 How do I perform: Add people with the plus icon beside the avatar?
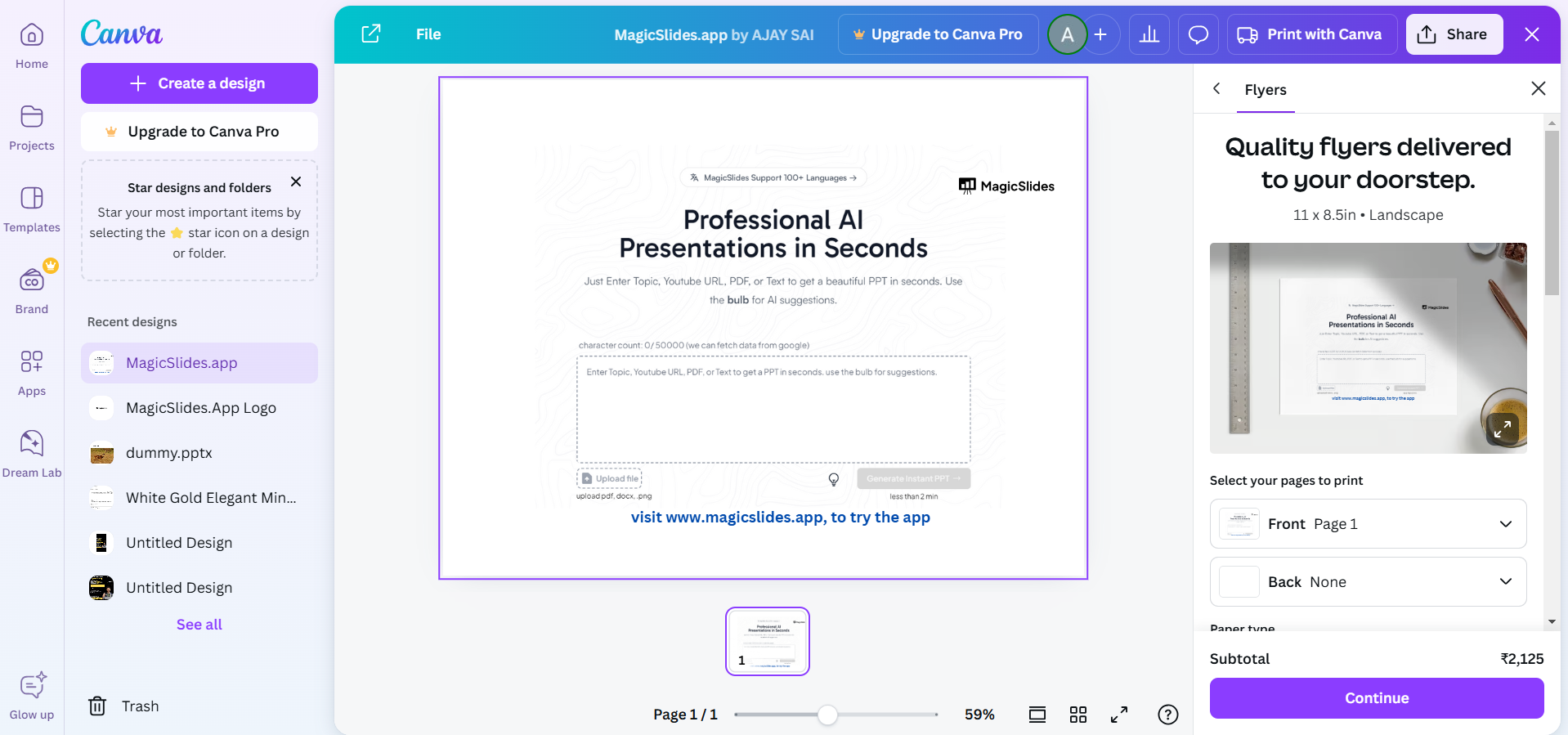point(1100,34)
